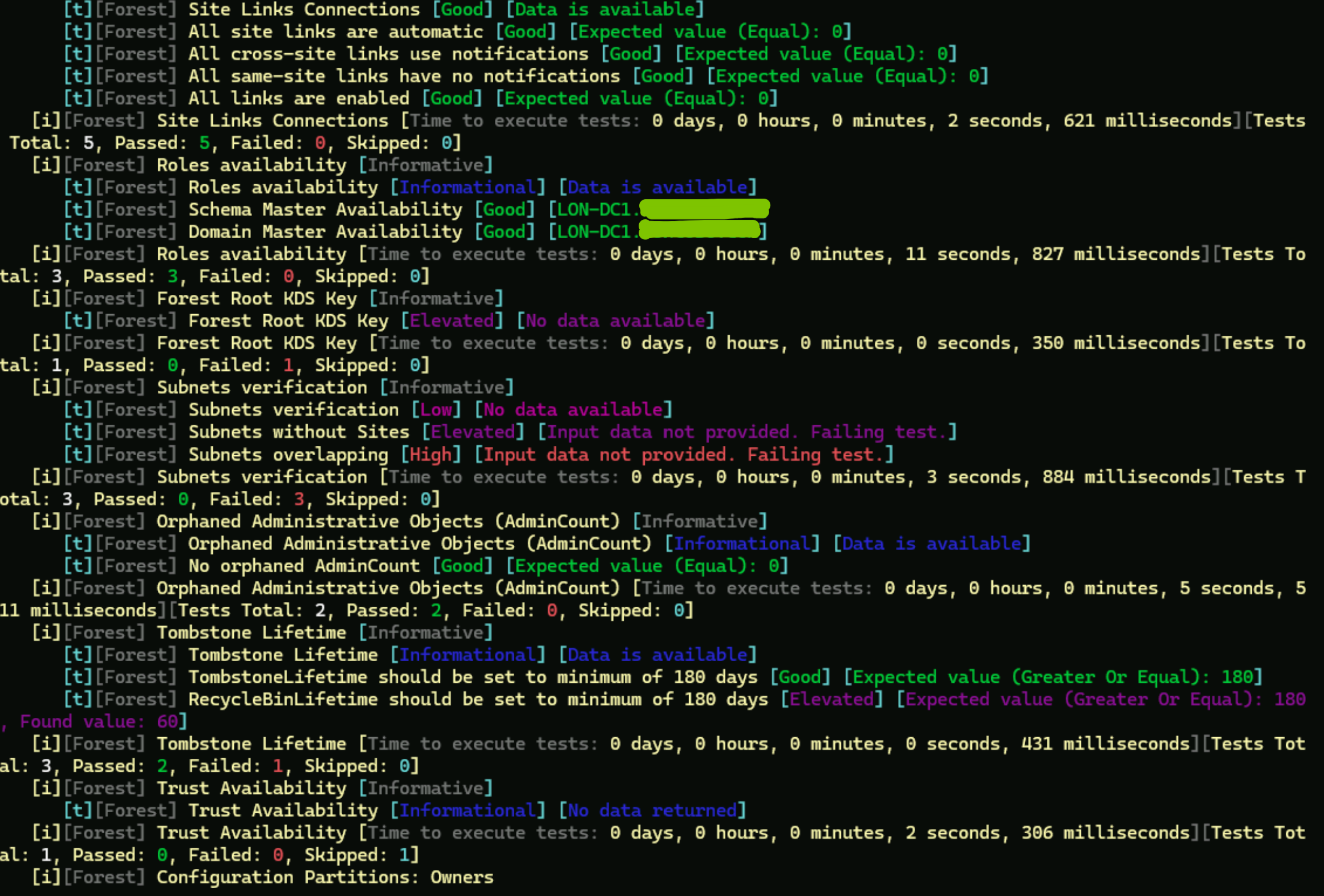
Task: Click 'No data returned' on Trust Availability
Action: tap(653, 810)
